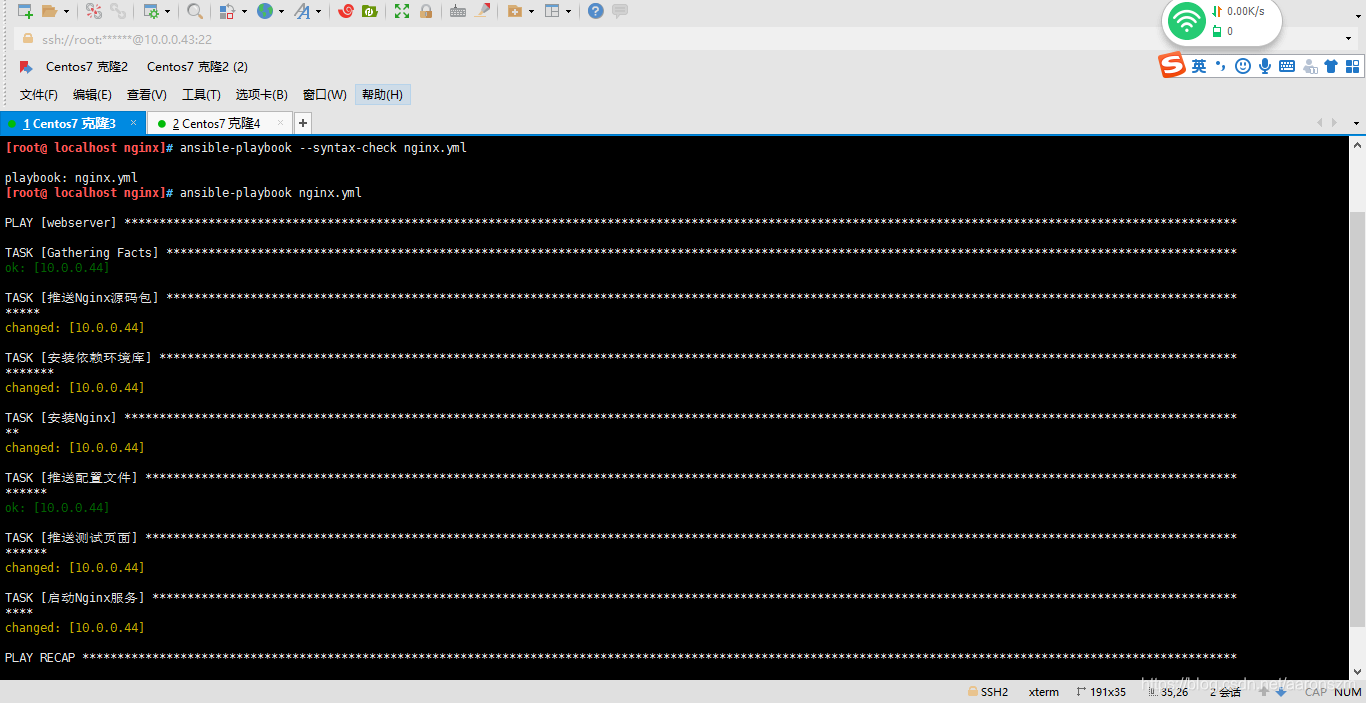The image size is (1366, 703).
Task: Expand the Properties icon dropdown arrow
Action: [167, 12]
